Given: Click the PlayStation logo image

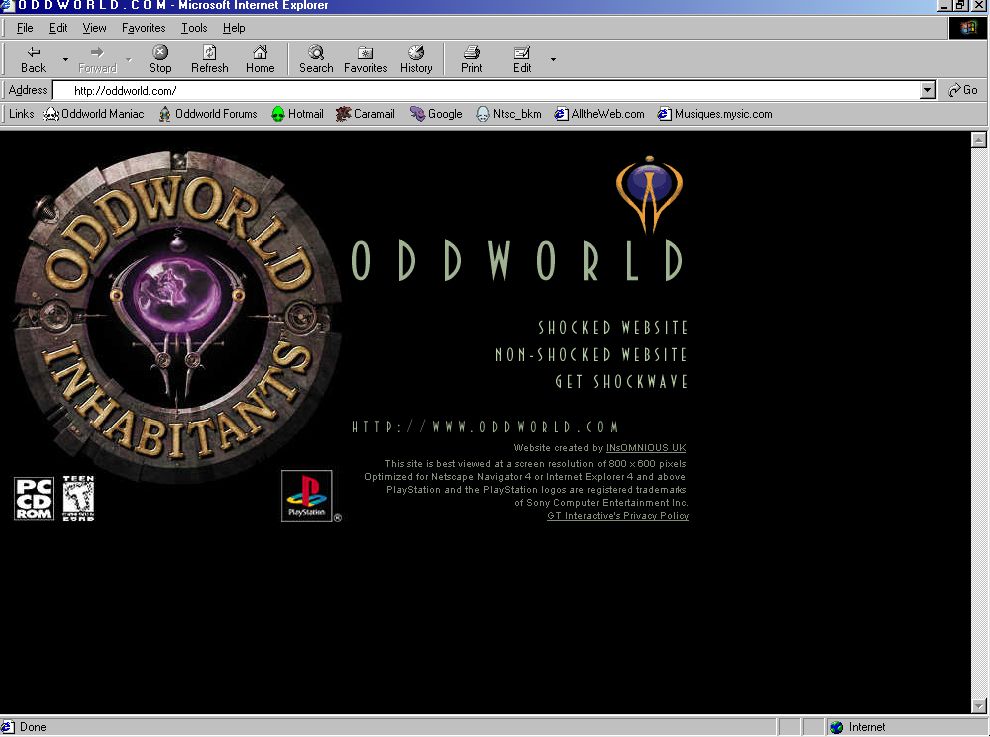Looking at the screenshot, I should point(306,495).
